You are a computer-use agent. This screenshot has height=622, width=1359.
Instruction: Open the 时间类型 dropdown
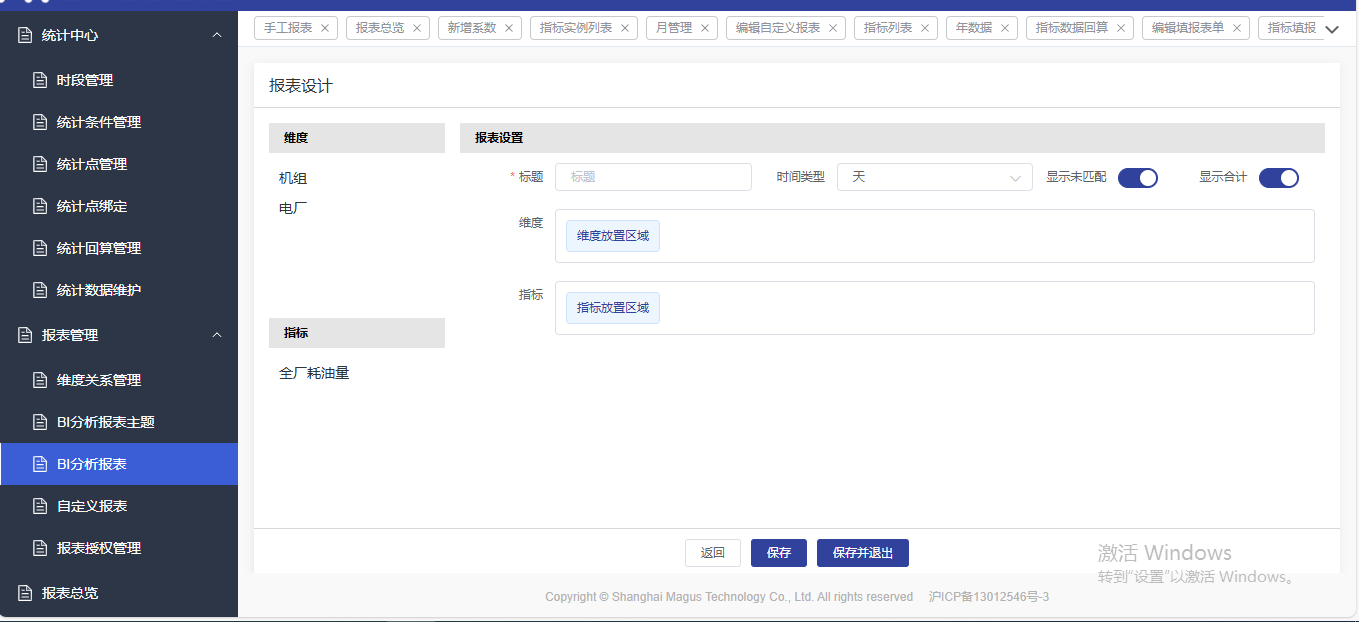click(x=934, y=177)
